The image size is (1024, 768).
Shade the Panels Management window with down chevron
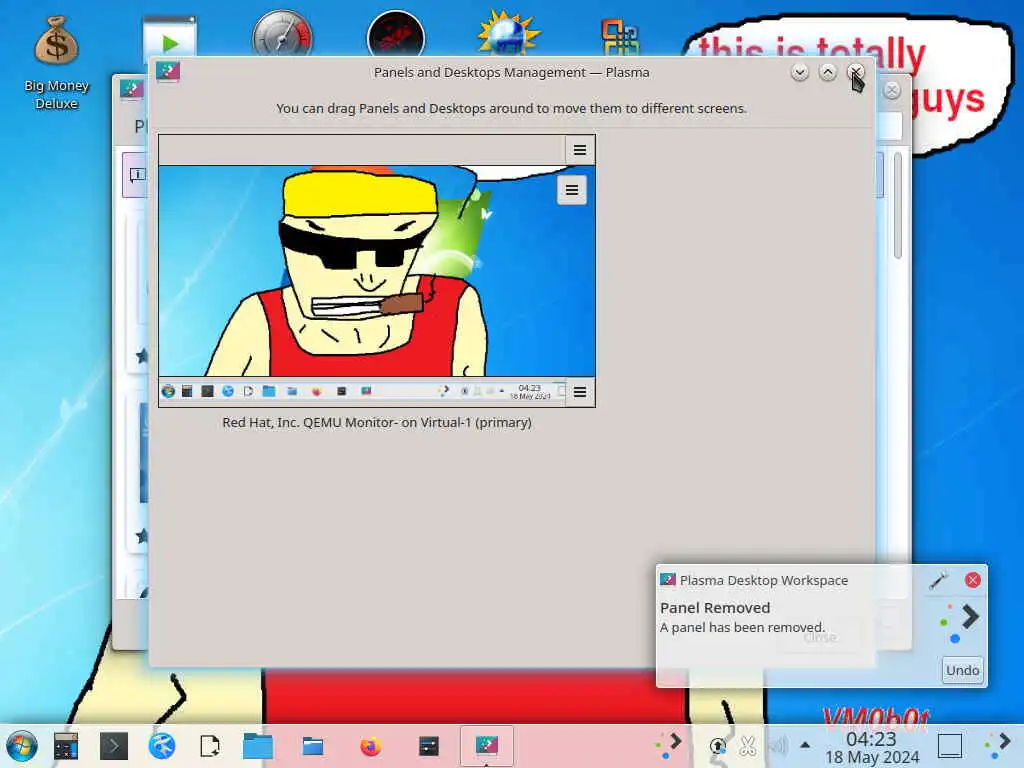pyautogui.click(x=799, y=72)
